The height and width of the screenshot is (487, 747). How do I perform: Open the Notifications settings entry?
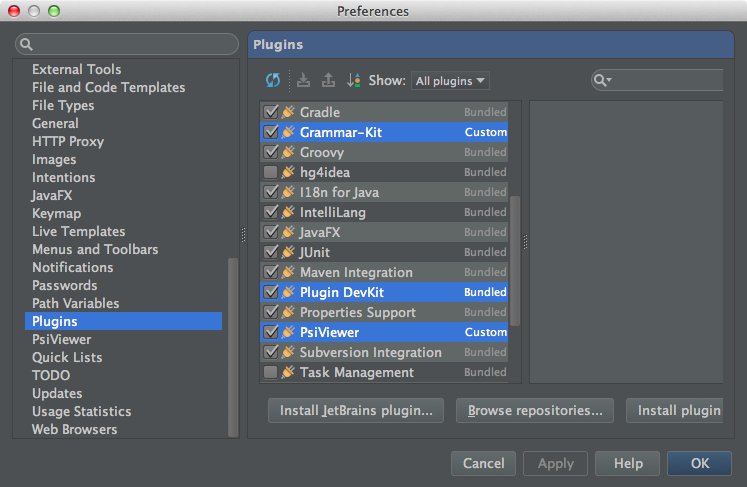pyautogui.click(x=72, y=268)
